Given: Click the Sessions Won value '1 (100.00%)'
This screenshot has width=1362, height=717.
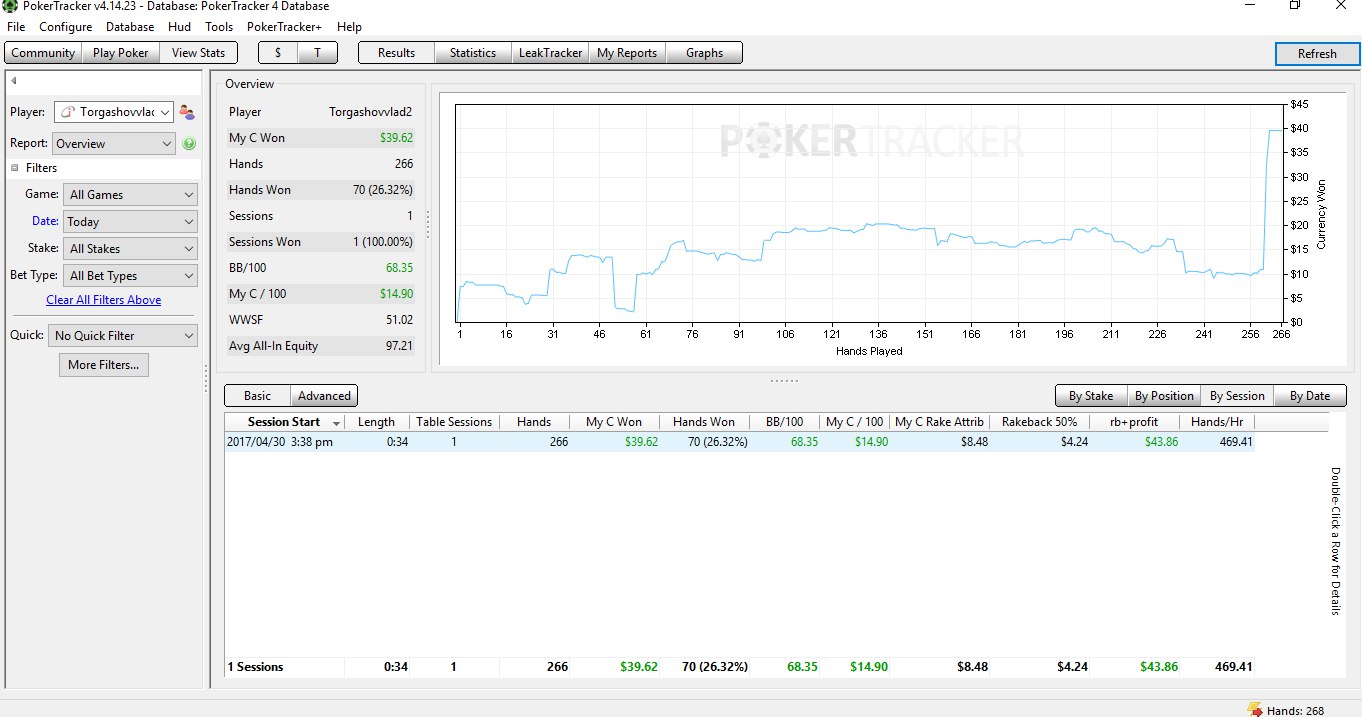Looking at the screenshot, I should [382, 242].
